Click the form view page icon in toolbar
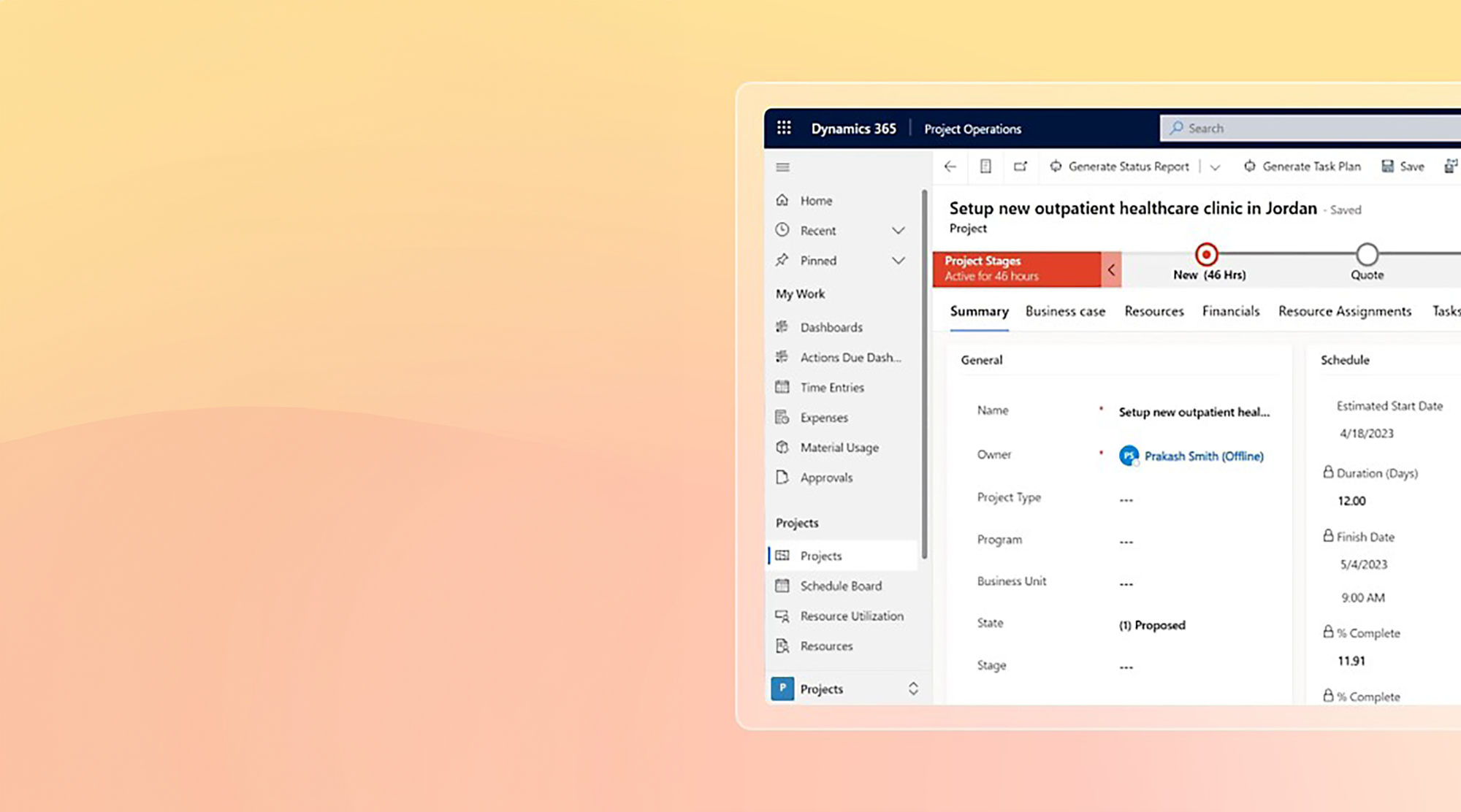Viewport: 1461px width, 812px height. pos(985,166)
